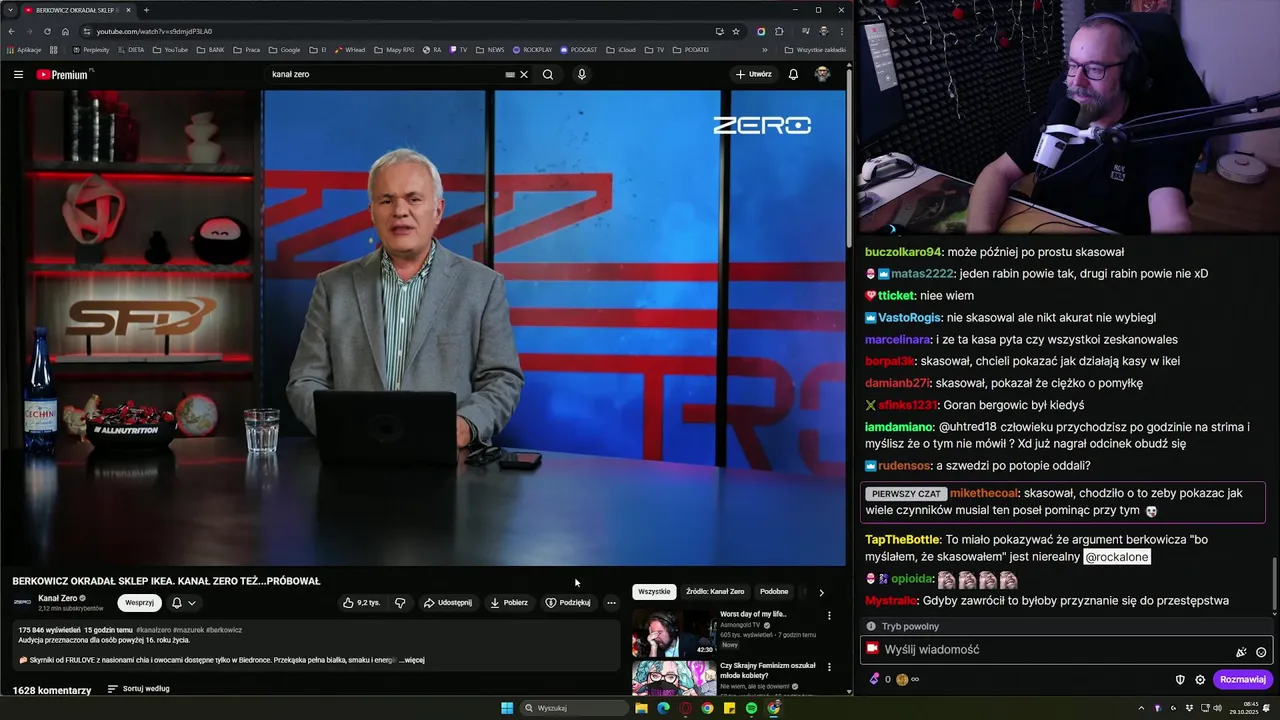Open the Perplexity bookmark
The height and width of the screenshot is (720, 1280).
point(90,49)
